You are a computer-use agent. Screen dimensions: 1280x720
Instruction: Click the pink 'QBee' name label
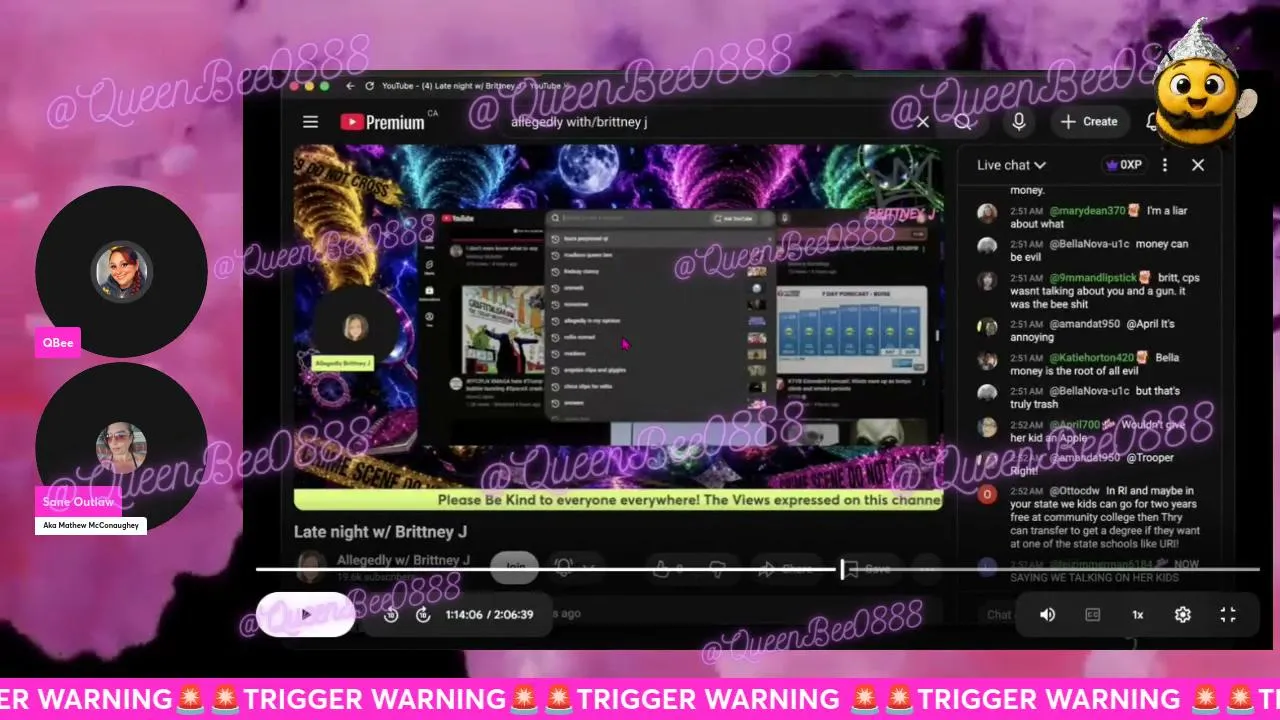(57, 342)
